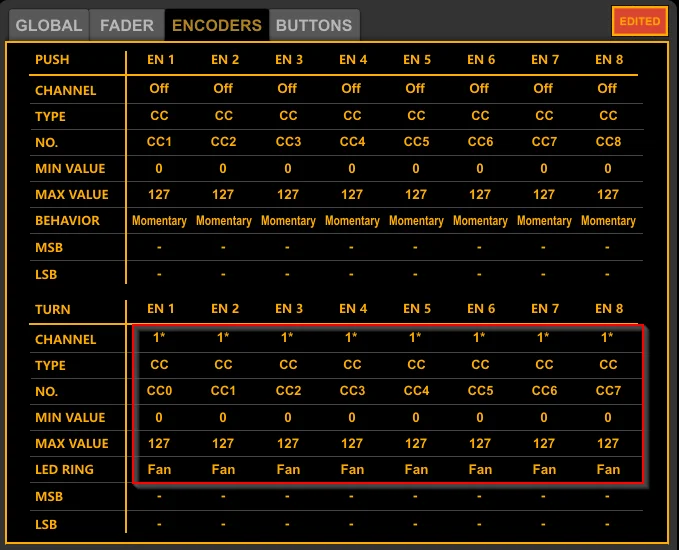Image resolution: width=679 pixels, height=550 pixels.
Task: Click LED RING Fan for EN 7
Action: (x=544, y=469)
